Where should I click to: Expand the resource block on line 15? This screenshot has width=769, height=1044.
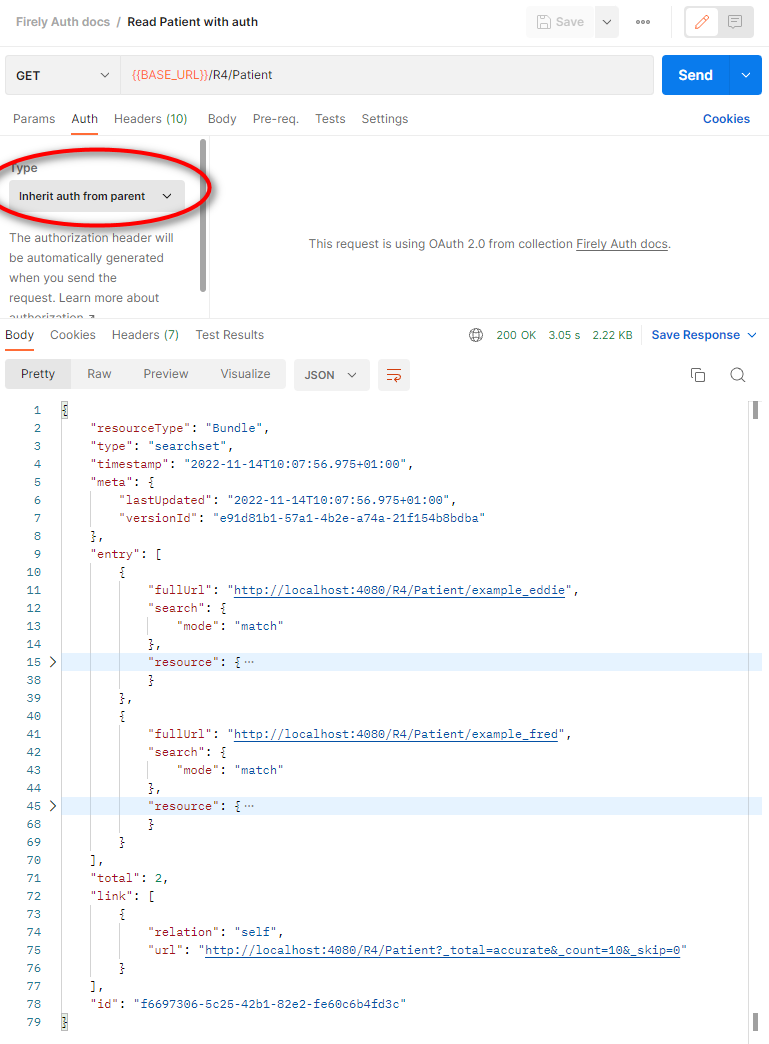[53, 662]
